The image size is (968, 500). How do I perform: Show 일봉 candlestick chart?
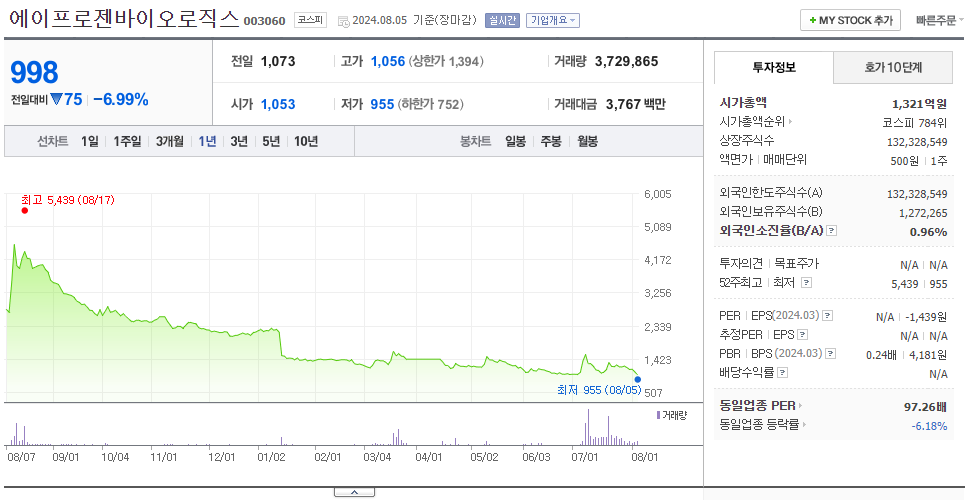pos(515,141)
